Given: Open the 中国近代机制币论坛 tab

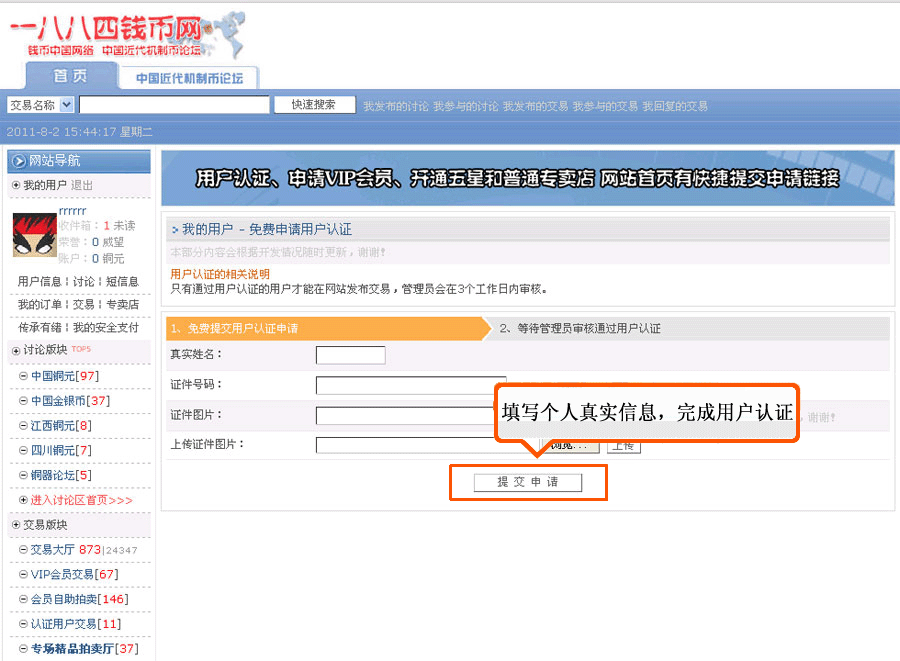Looking at the screenshot, I should click(x=189, y=78).
